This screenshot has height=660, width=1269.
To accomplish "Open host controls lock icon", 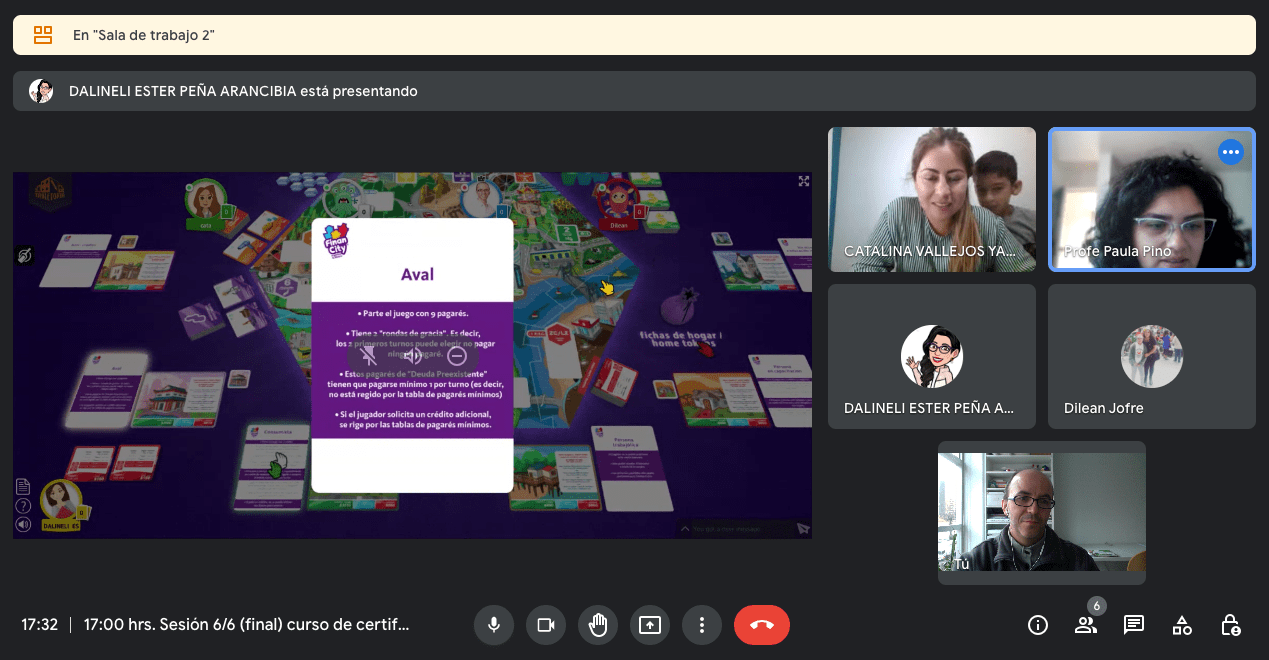I will tap(1230, 625).
